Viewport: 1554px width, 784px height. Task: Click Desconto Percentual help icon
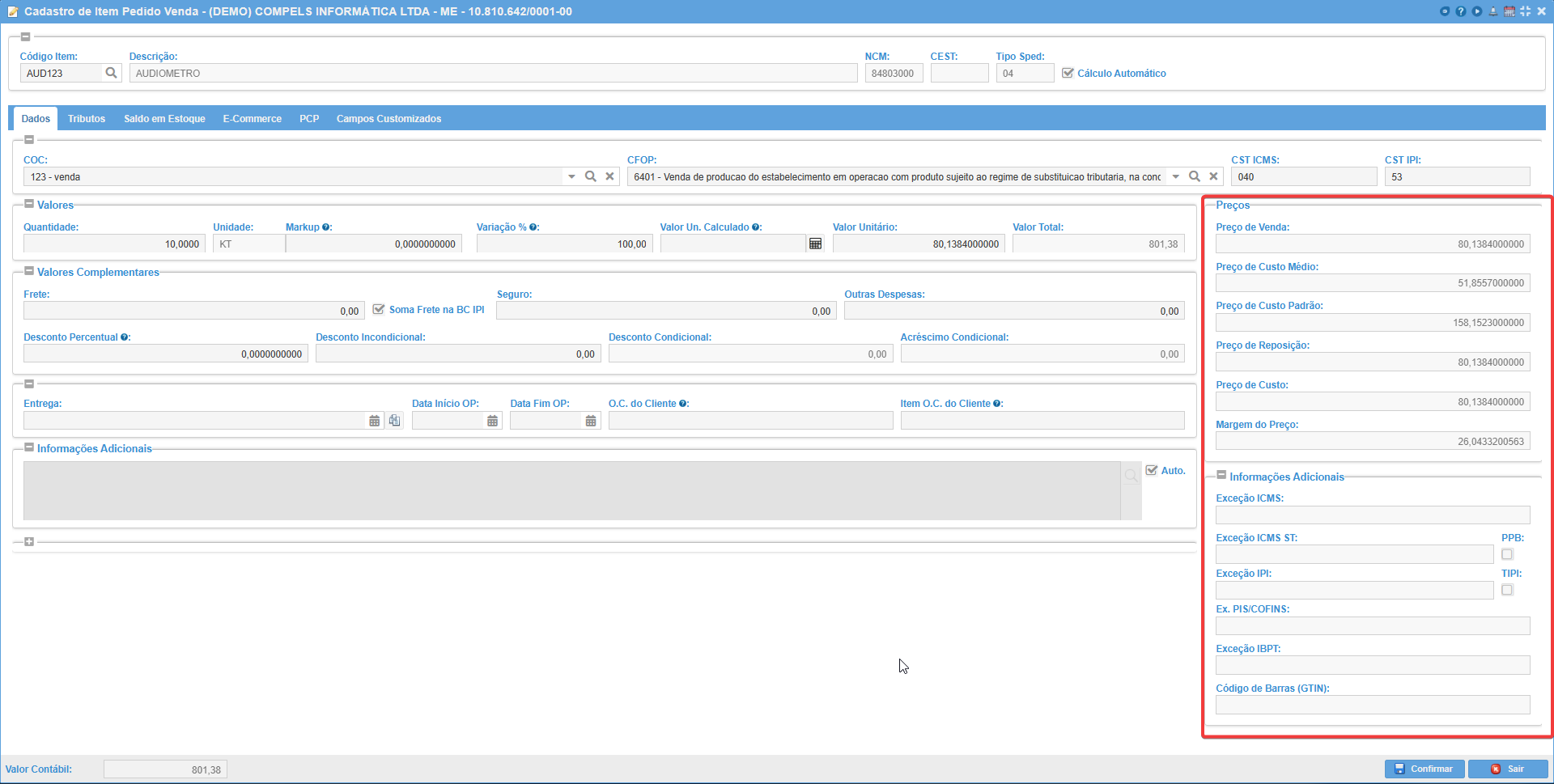(125, 337)
